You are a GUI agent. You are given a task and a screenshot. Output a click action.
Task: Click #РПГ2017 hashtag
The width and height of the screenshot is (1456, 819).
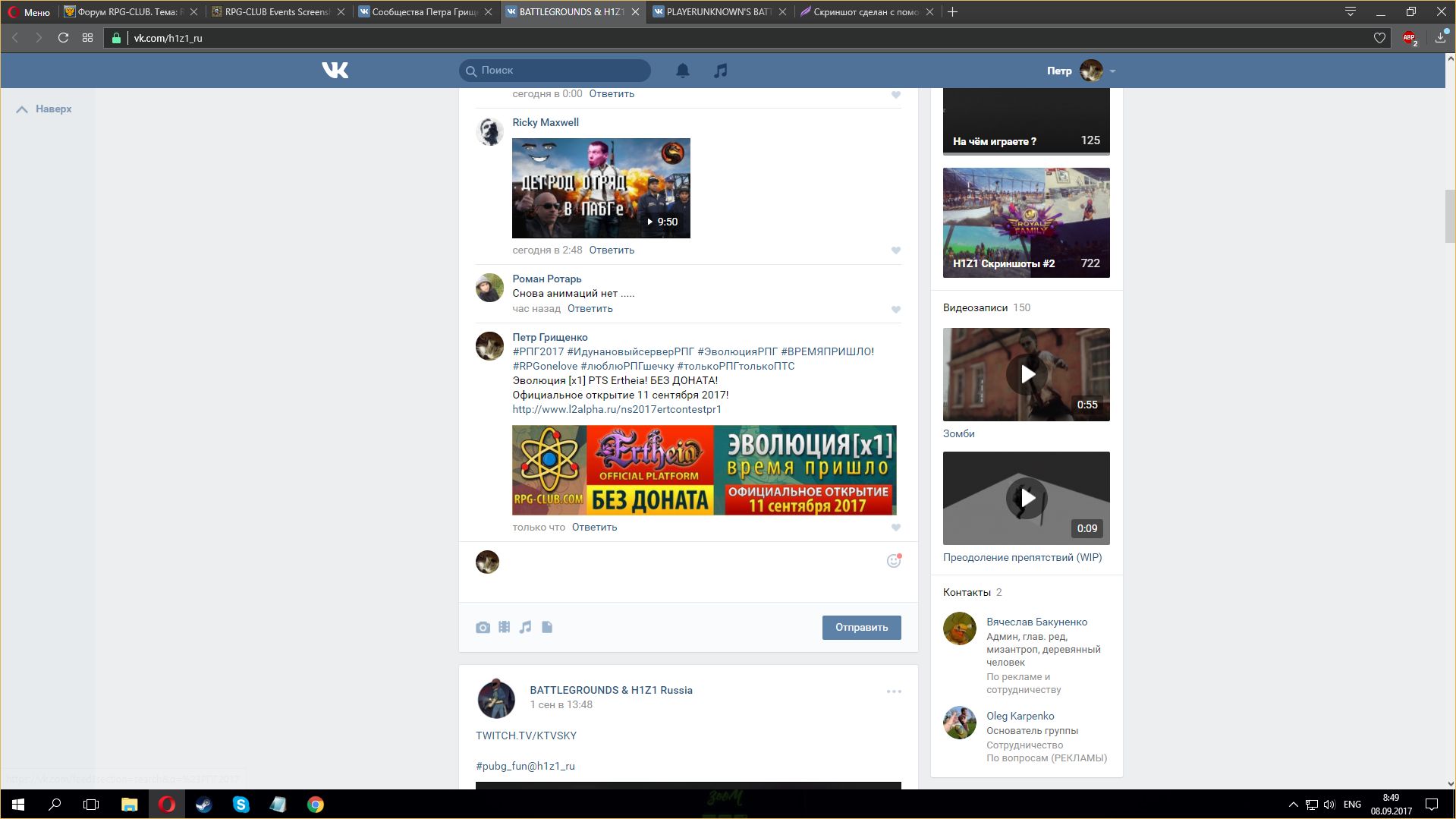(x=538, y=352)
